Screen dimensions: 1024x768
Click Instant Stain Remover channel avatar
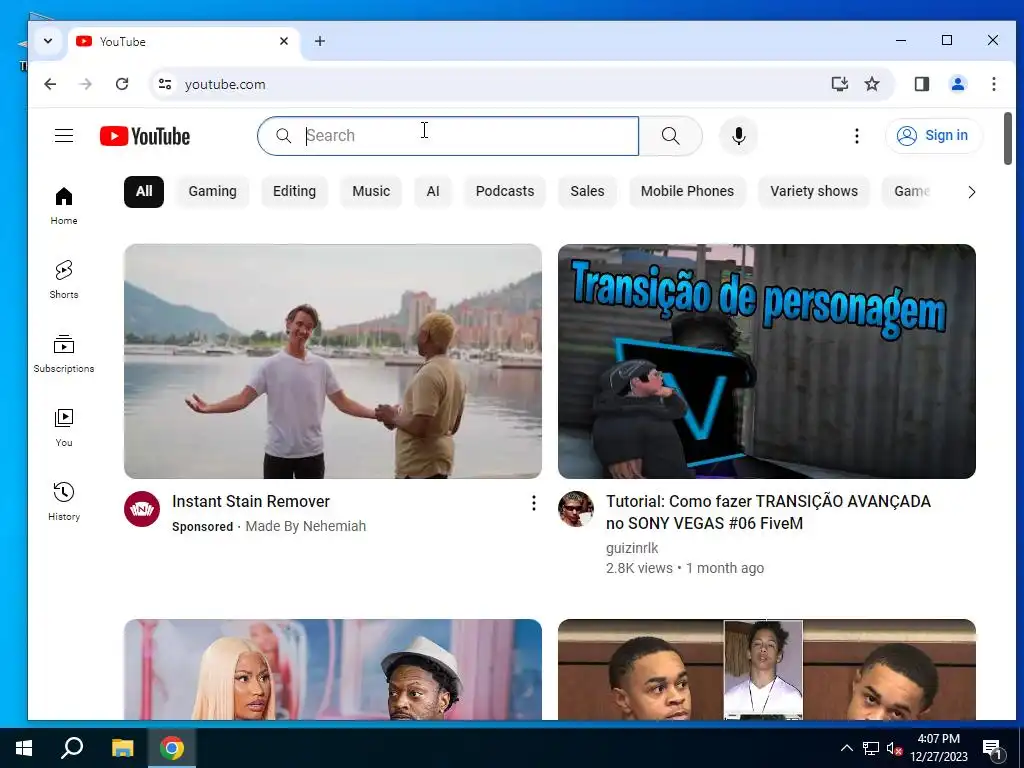point(142,509)
